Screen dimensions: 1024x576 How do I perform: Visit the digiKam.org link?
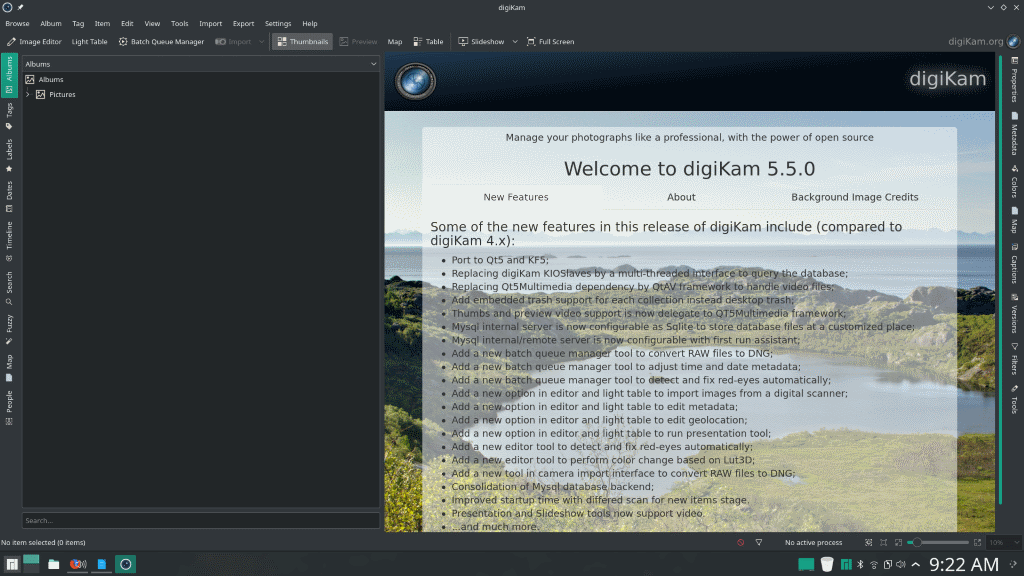coord(974,41)
